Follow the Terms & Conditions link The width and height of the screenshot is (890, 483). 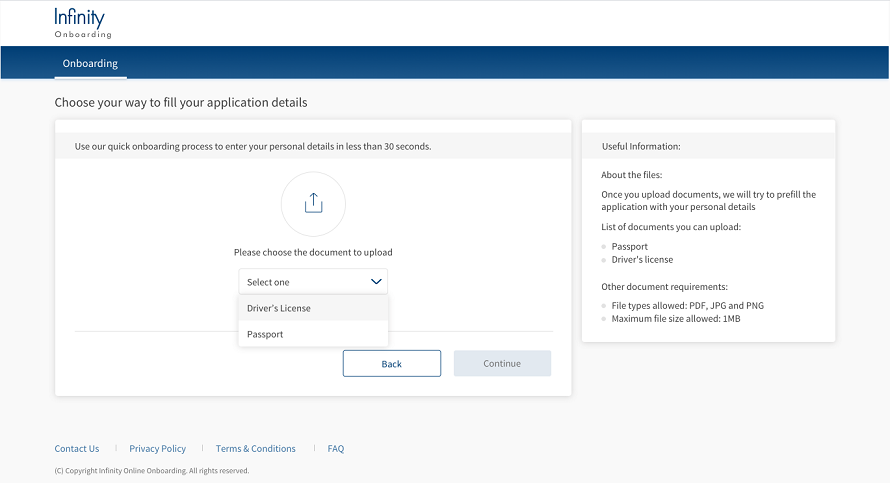(x=256, y=449)
